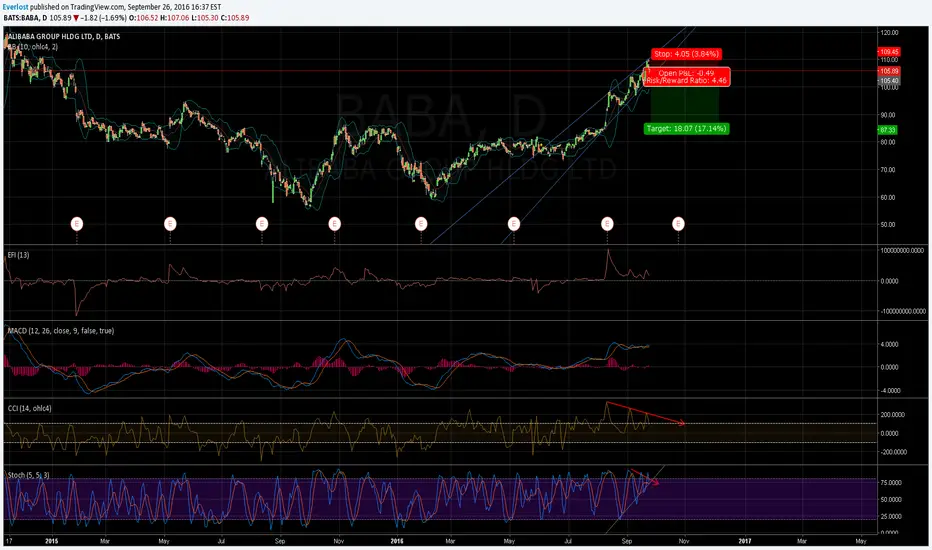Select the red Stop: 4.05 (3.84%) label
Screen dimensions: 932x550
pyautogui.click(x=687, y=54)
